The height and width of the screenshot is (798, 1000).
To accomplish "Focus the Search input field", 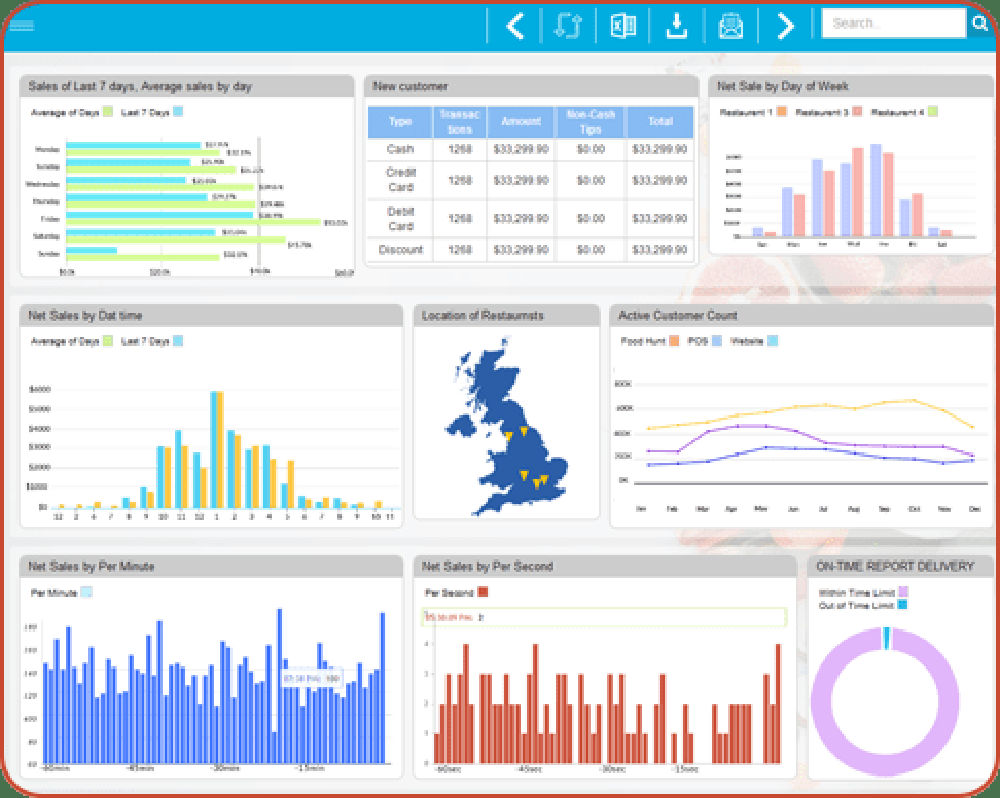I will pos(893,24).
